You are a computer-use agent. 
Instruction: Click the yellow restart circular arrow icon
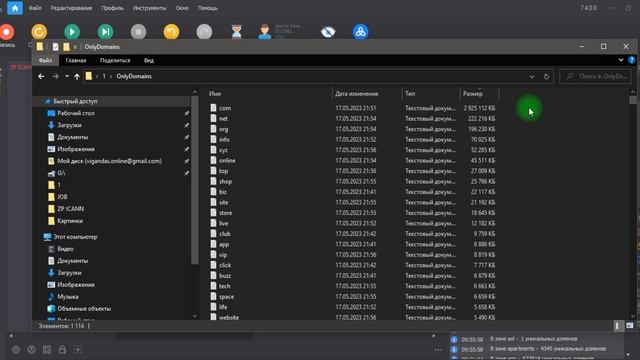[x=39, y=31]
